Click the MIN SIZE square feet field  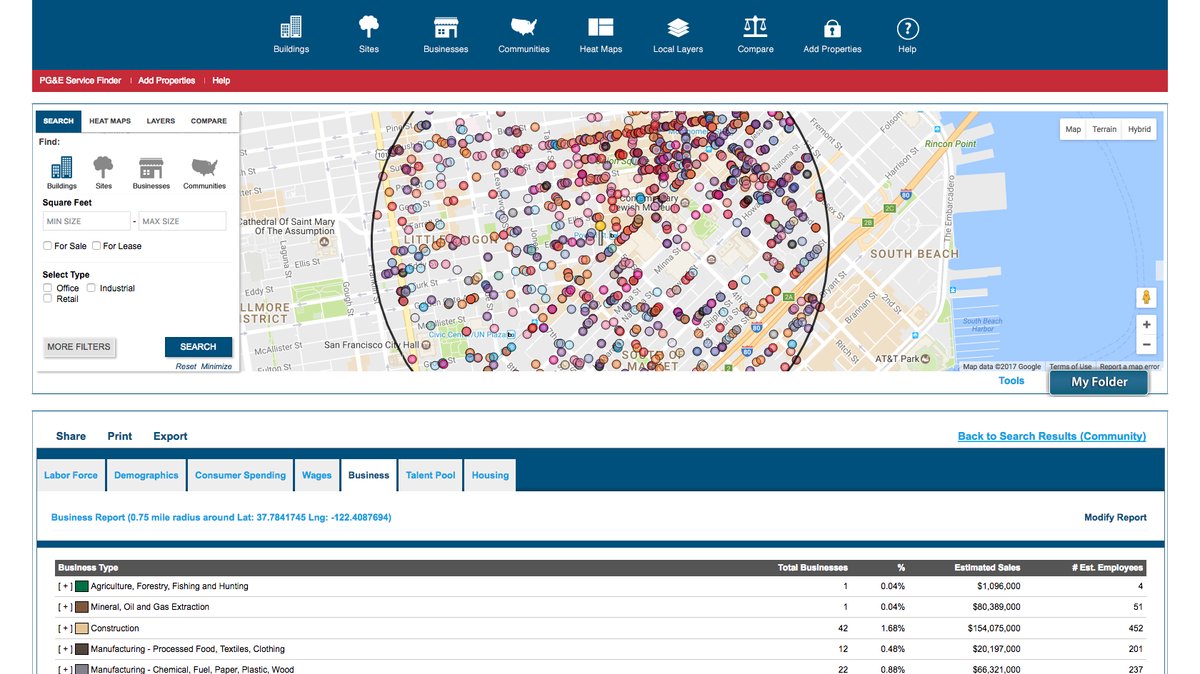pos(86,221)
